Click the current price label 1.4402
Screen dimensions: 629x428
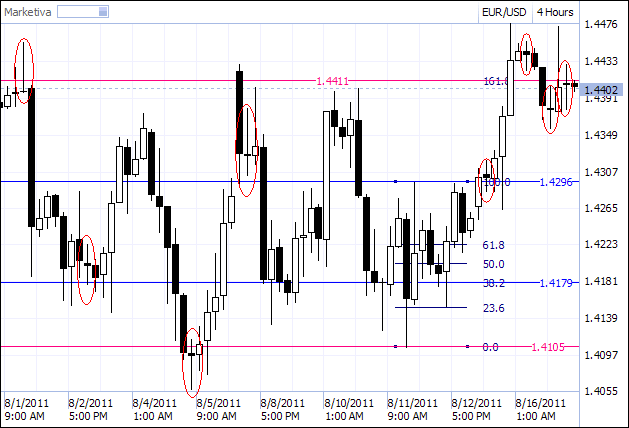[x=601, y=89]
